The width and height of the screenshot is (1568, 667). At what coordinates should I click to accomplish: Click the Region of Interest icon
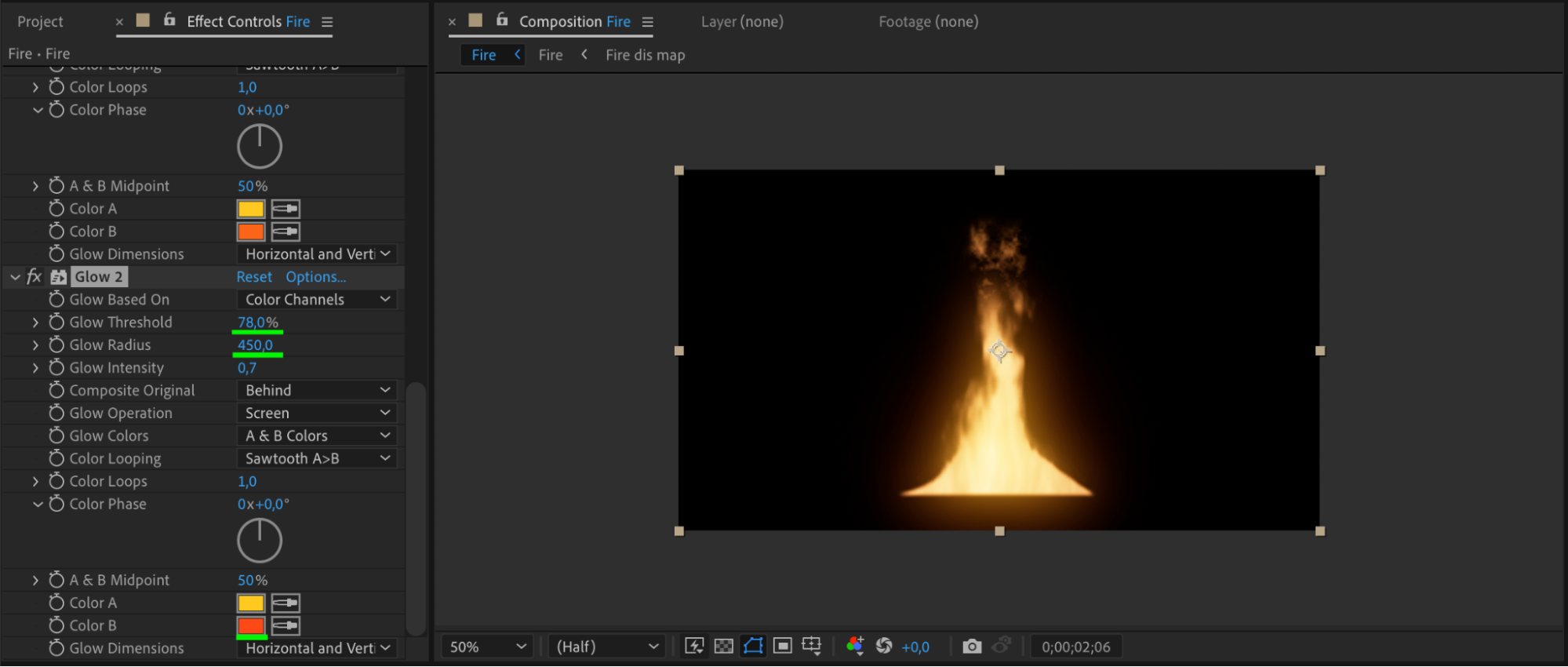pos(782,646)
